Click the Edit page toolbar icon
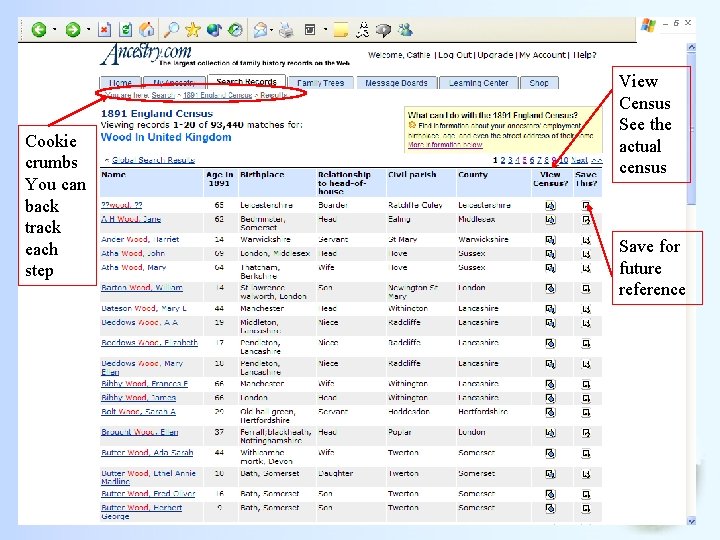This screenshot has height=540, width=720. click(x=310, y=30)
